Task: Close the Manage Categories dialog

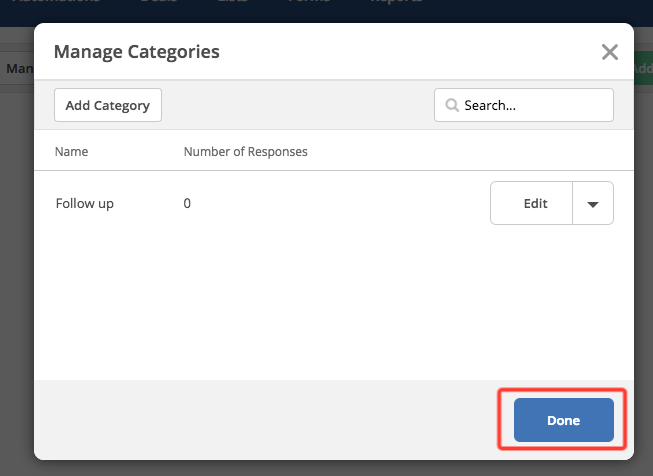Action: (609, 52)
